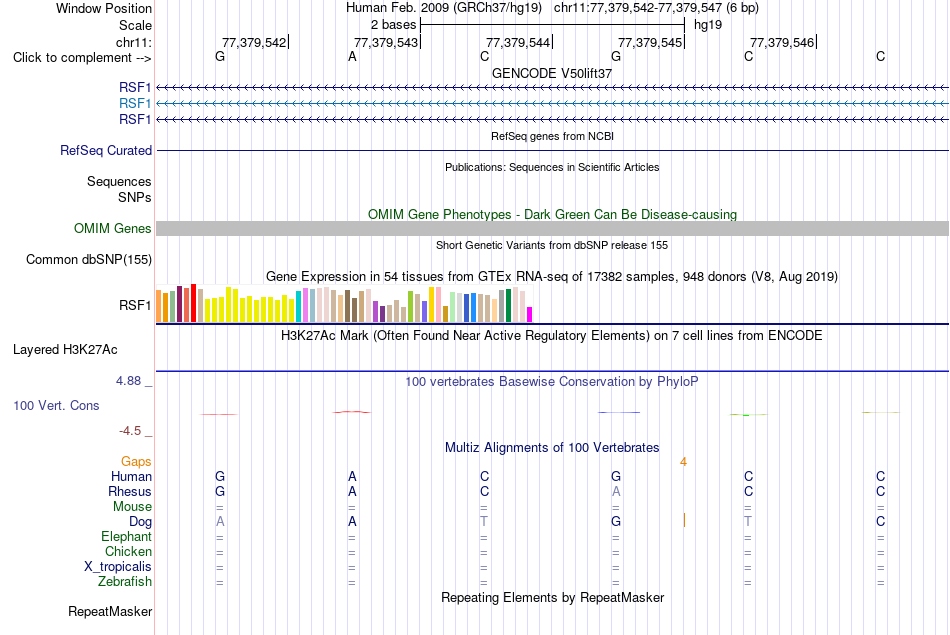Open the RefSeq Curated track label

106,150
